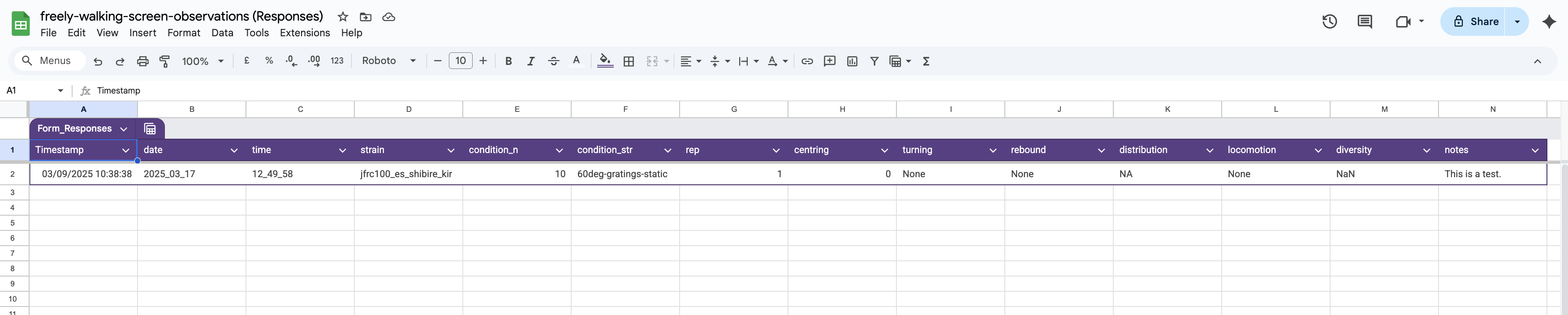Screen dimensions: 1568x315
Task: Open the Share options dropdown arrow
Action: (1517, 22)
